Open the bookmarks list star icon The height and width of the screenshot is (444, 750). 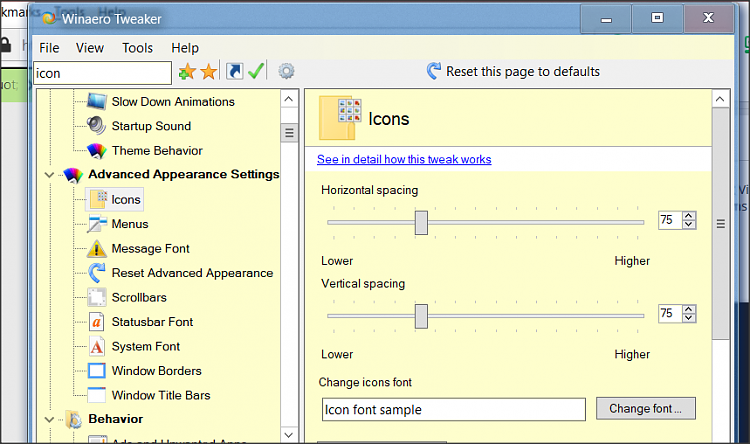tap(208, 72)
